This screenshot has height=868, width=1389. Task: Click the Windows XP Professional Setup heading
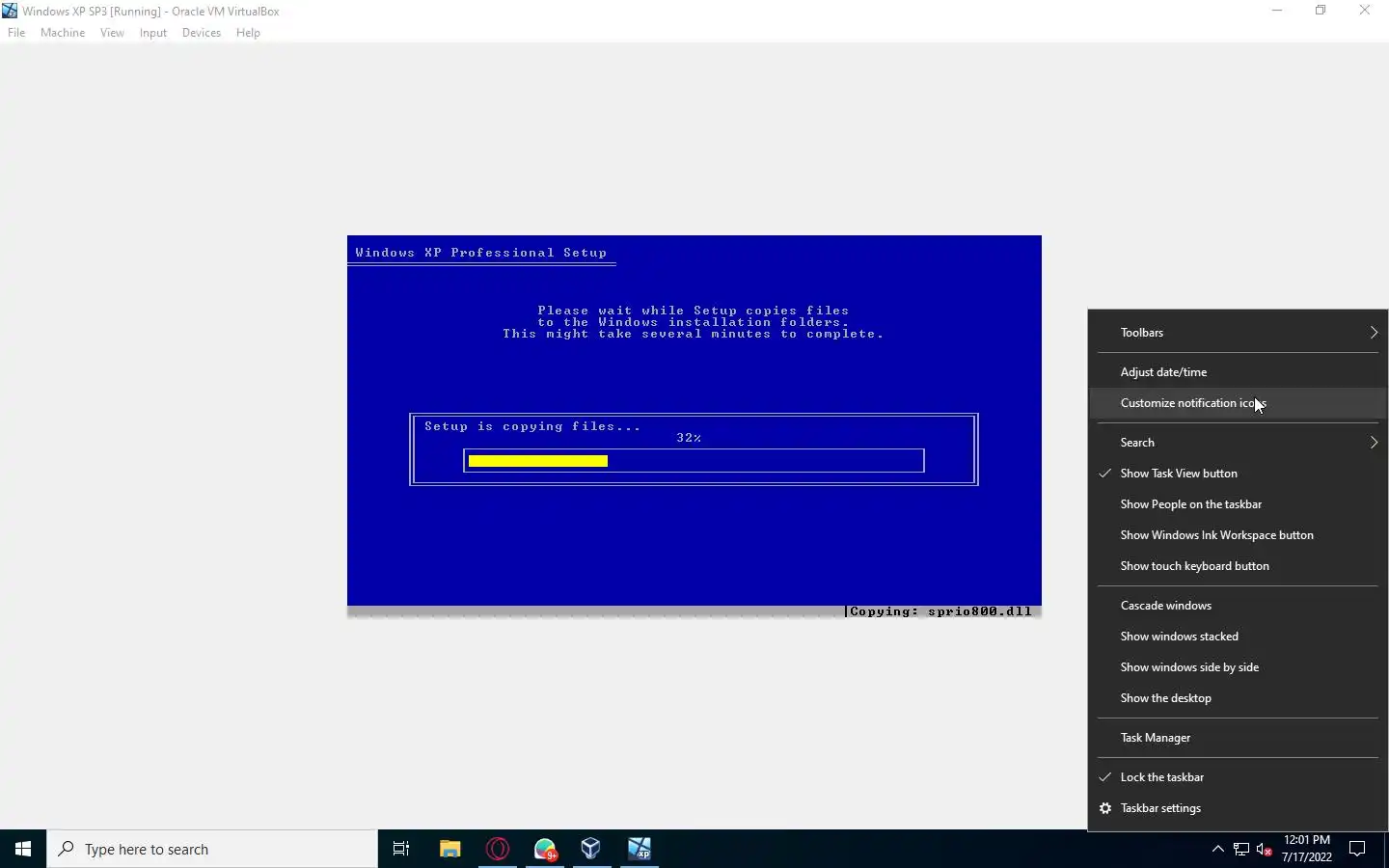pos(480,253)
